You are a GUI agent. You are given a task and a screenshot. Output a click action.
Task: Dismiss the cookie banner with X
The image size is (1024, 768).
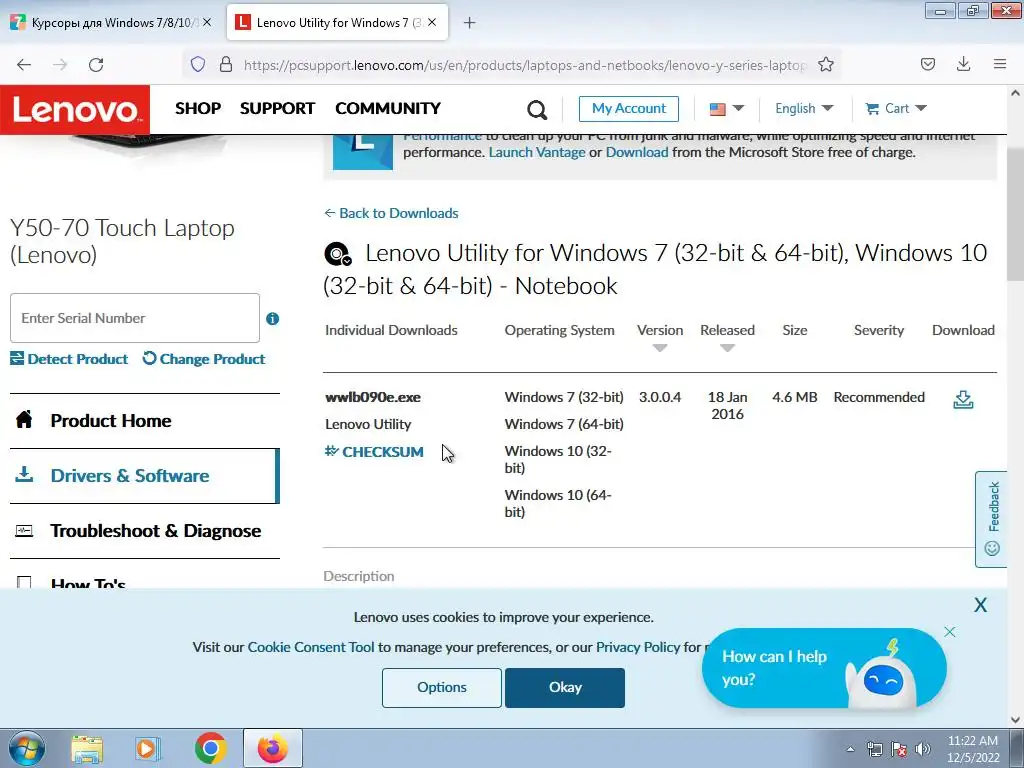point(980,605)
